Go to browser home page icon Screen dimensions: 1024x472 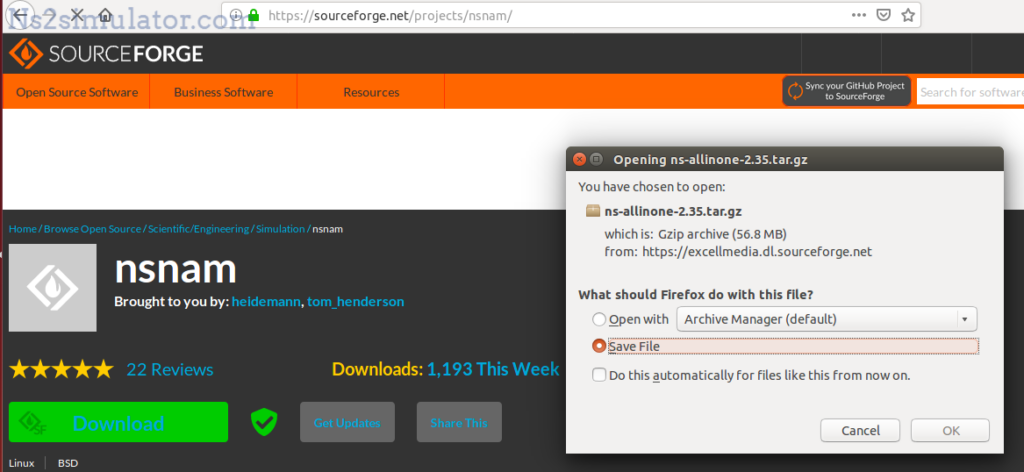pos(105,14)
